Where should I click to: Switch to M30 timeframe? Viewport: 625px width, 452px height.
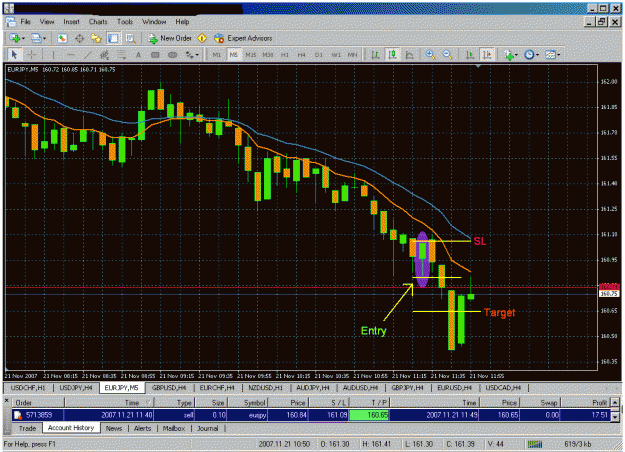point(268,55)
